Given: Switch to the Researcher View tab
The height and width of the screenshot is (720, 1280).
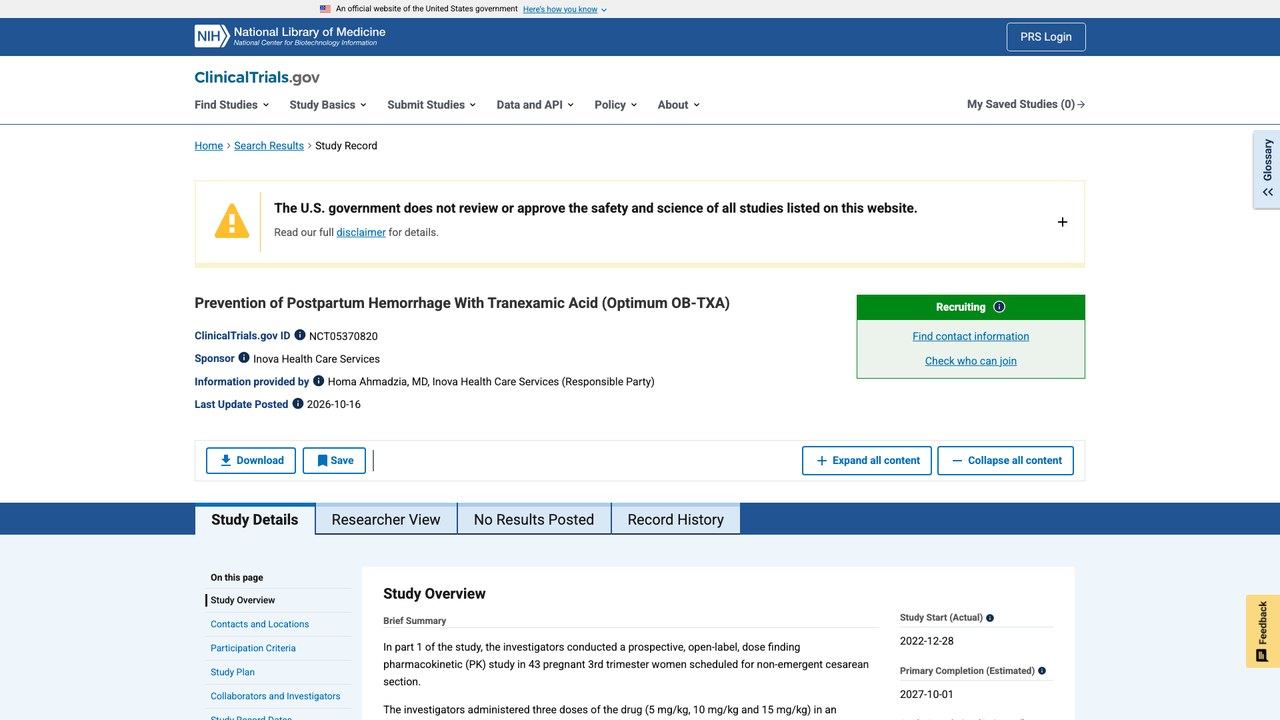Looking at the screenshot, I should point(386,519).
